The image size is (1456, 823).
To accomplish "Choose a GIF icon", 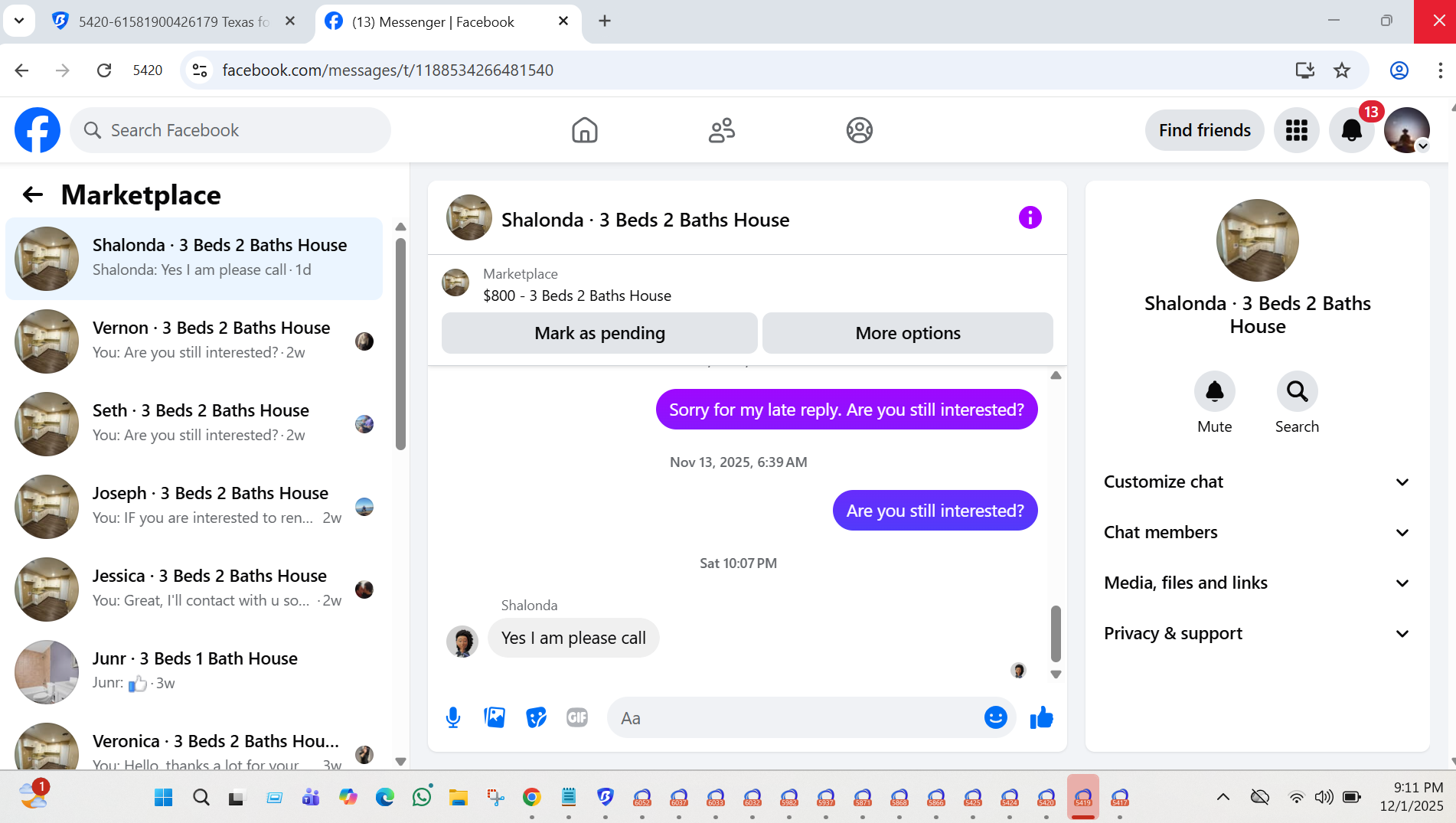I will point(577,718).
